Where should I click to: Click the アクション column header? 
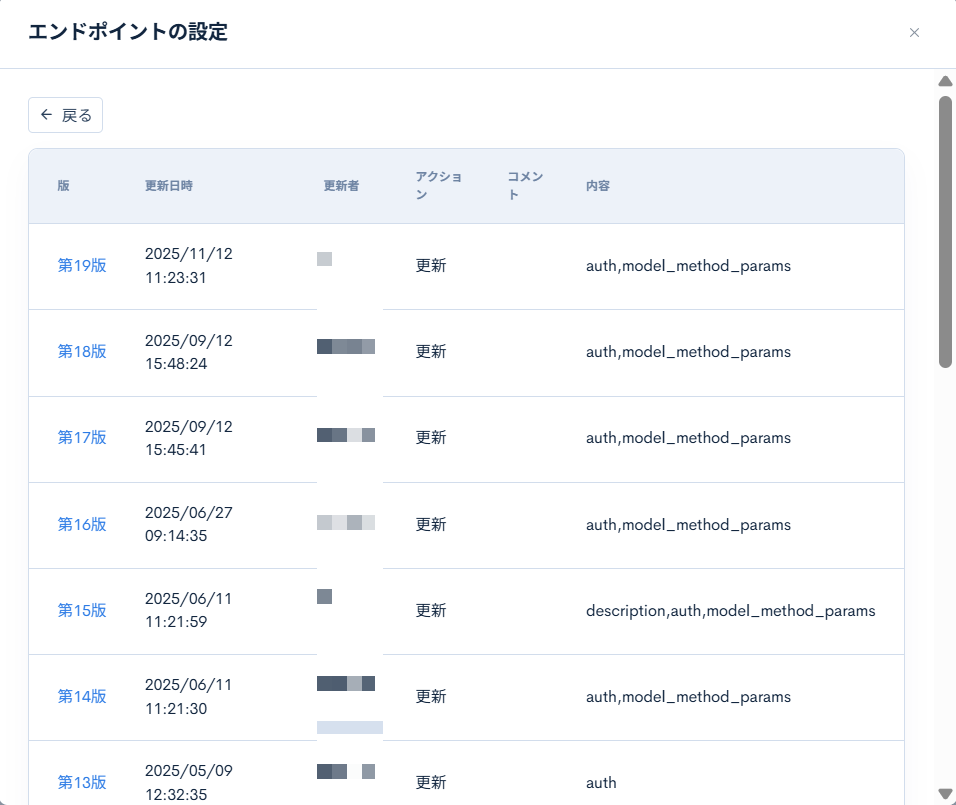click(x=438, y=185)
